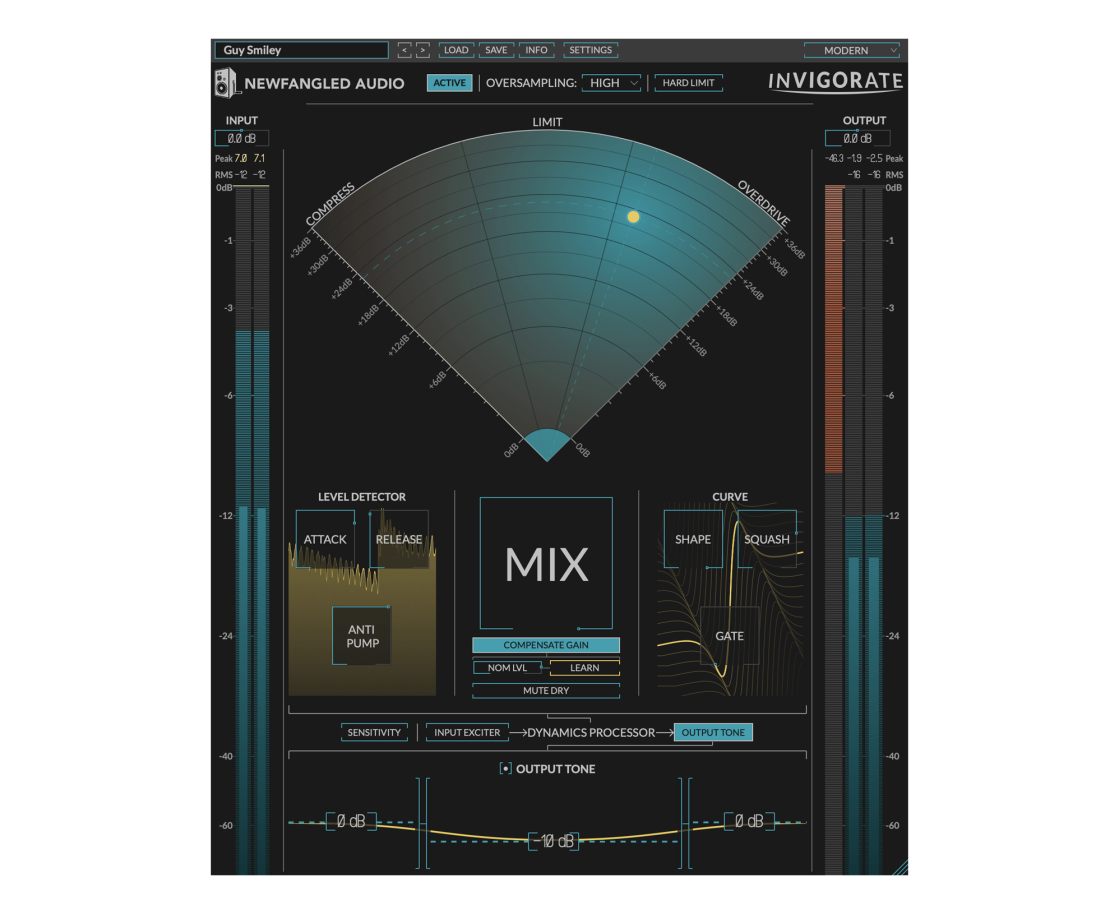Open SETTINGS
This screenshot has height=914, width=1119.
(590, 50)
